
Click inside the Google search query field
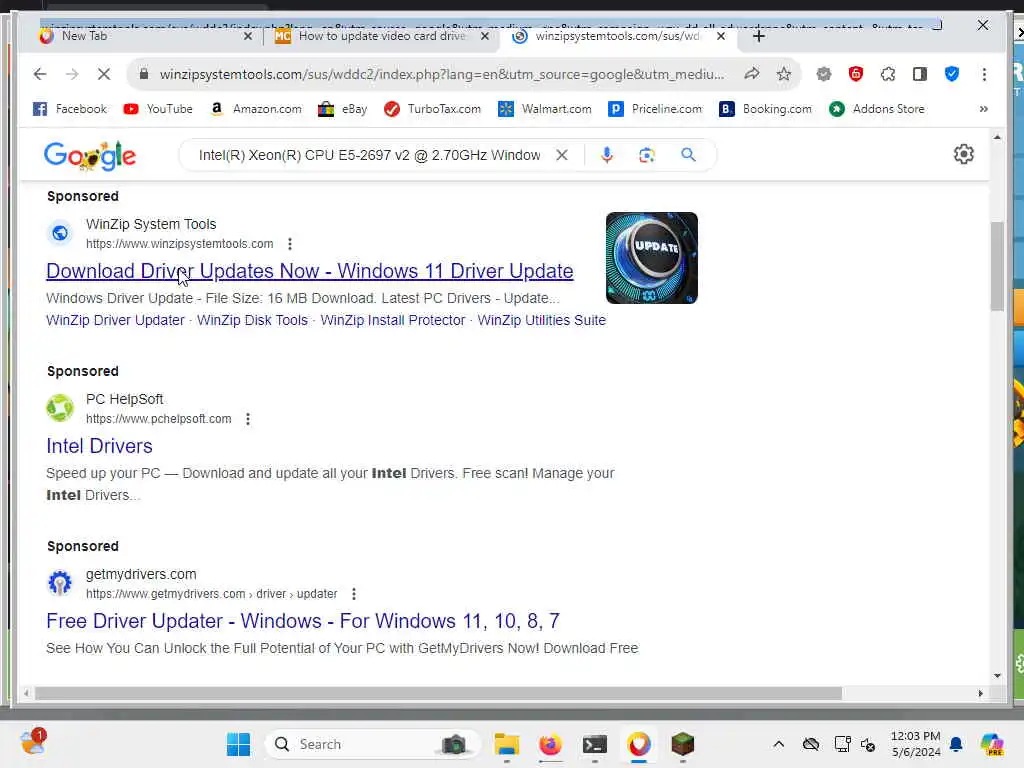point(370,155)
